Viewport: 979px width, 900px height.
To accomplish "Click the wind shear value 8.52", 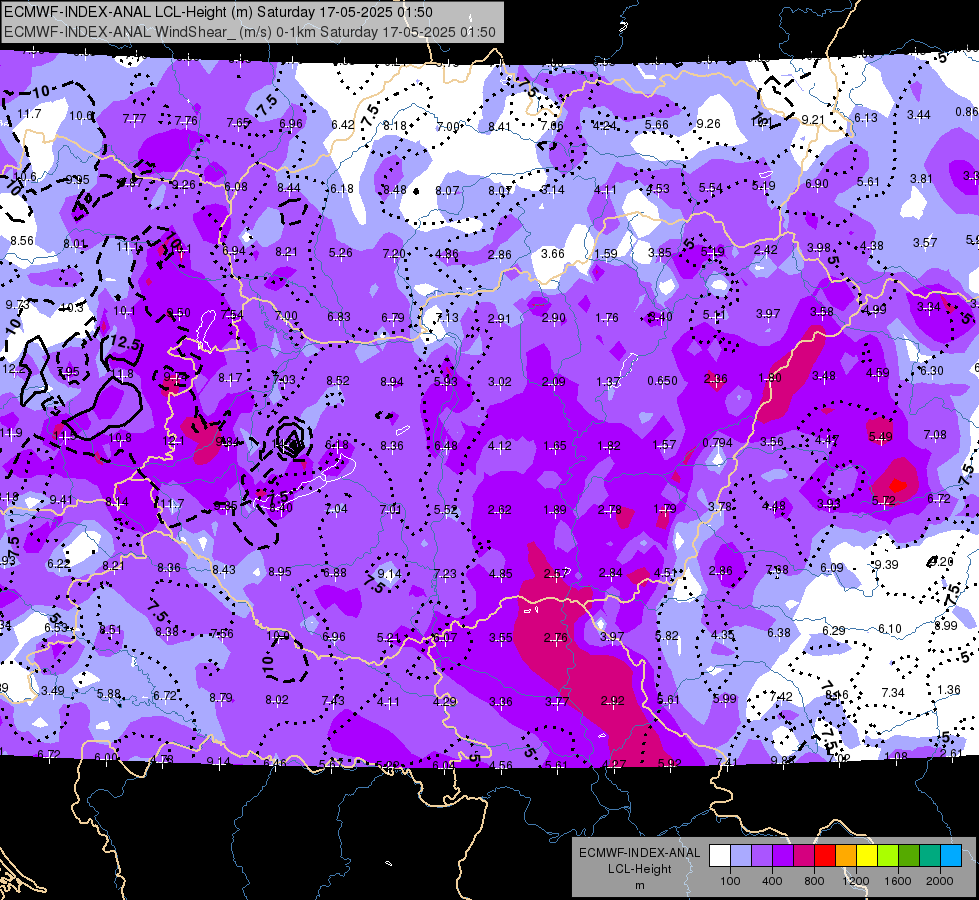I will tap(338, 380).
